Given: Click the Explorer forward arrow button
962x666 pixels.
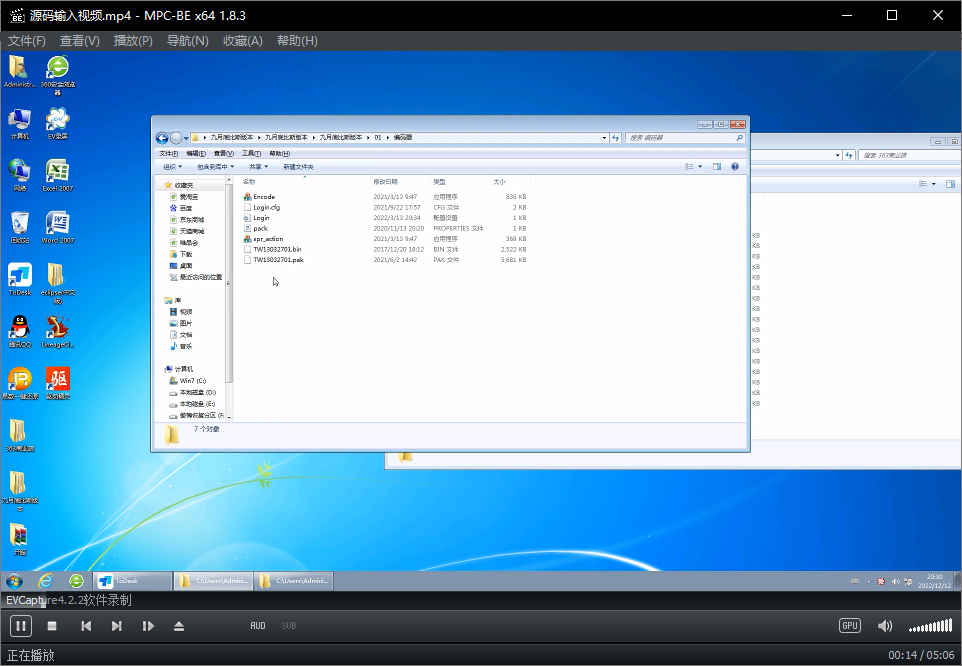Looking at the screenshot, I should (176, 138).
